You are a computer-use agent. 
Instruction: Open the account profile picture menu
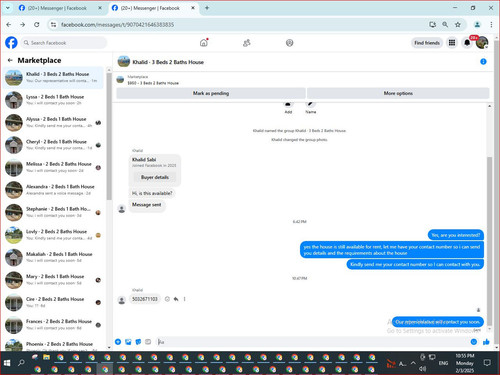[x=482, y=43]
